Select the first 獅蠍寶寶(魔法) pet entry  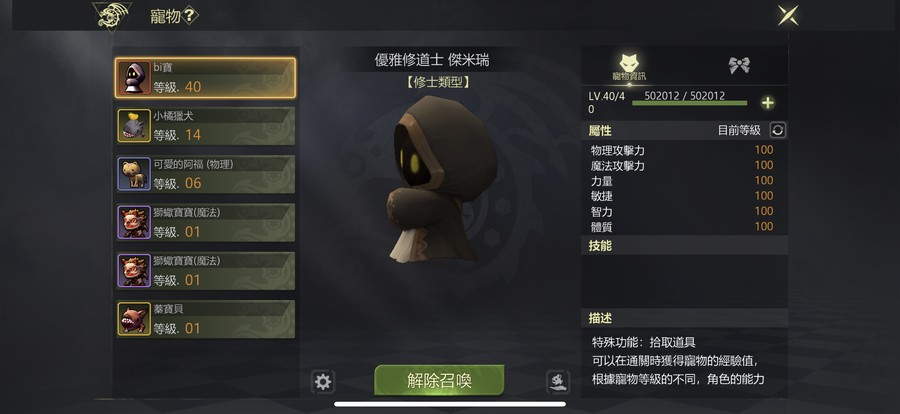pos(205,222)
